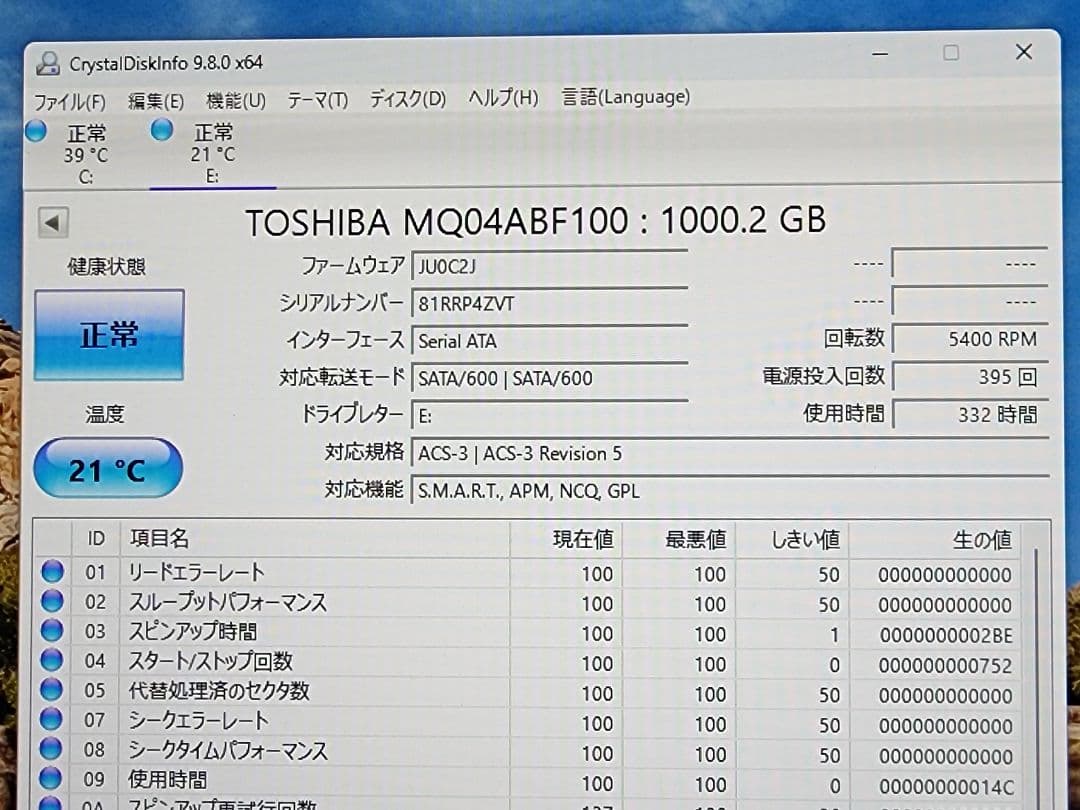
Task: Click status circle of attribute 02 row
Action: [52, 601]
